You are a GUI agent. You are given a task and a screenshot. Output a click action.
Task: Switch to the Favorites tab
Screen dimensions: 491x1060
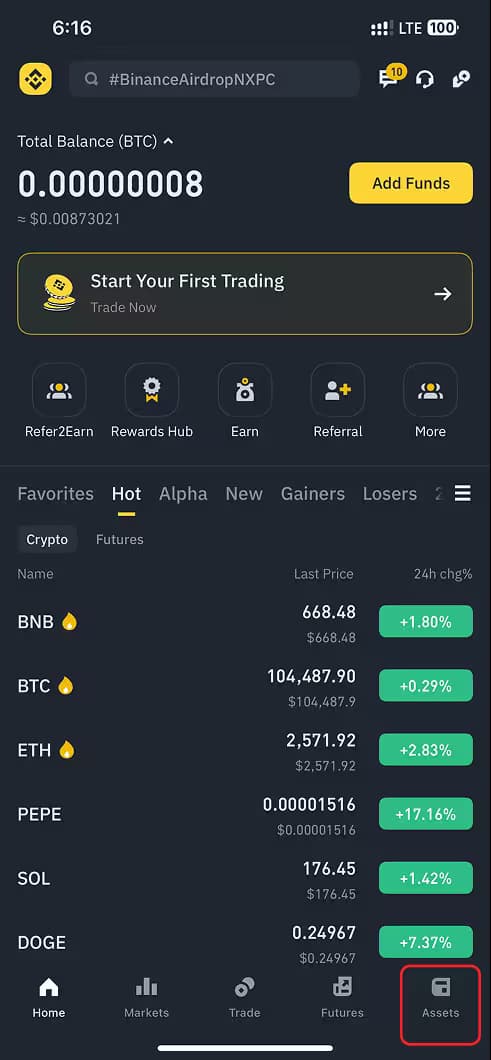click(55, 493)
